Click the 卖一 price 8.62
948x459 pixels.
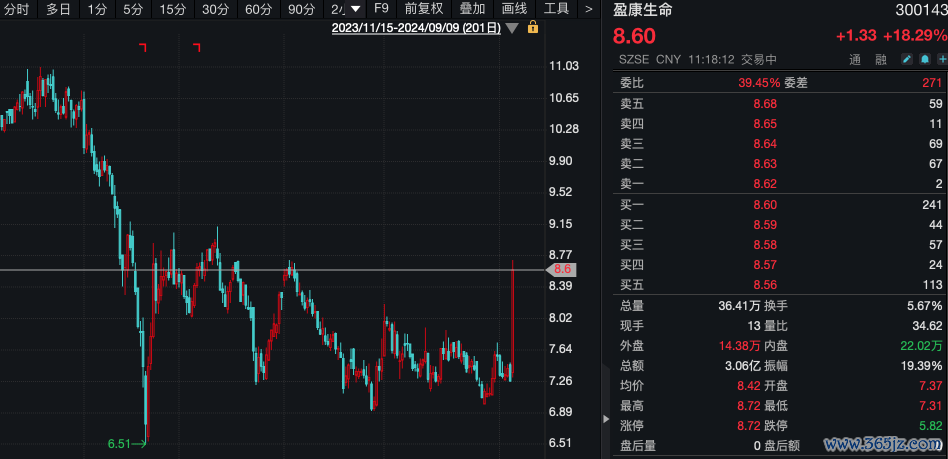(x=765, y=184)
